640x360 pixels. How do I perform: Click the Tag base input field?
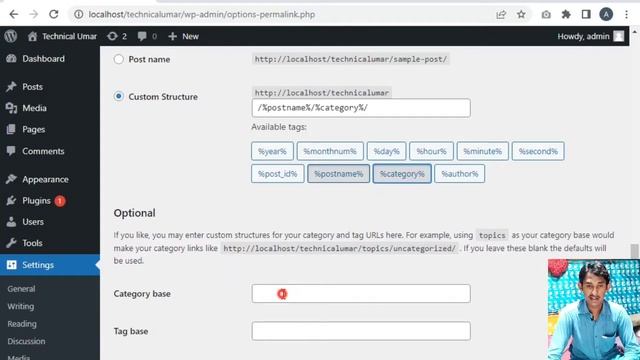pos(361,331)
